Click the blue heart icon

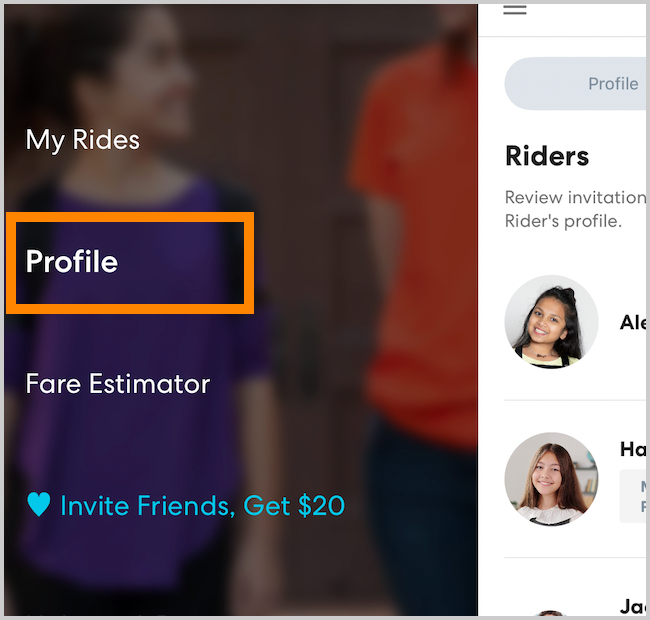38,505
